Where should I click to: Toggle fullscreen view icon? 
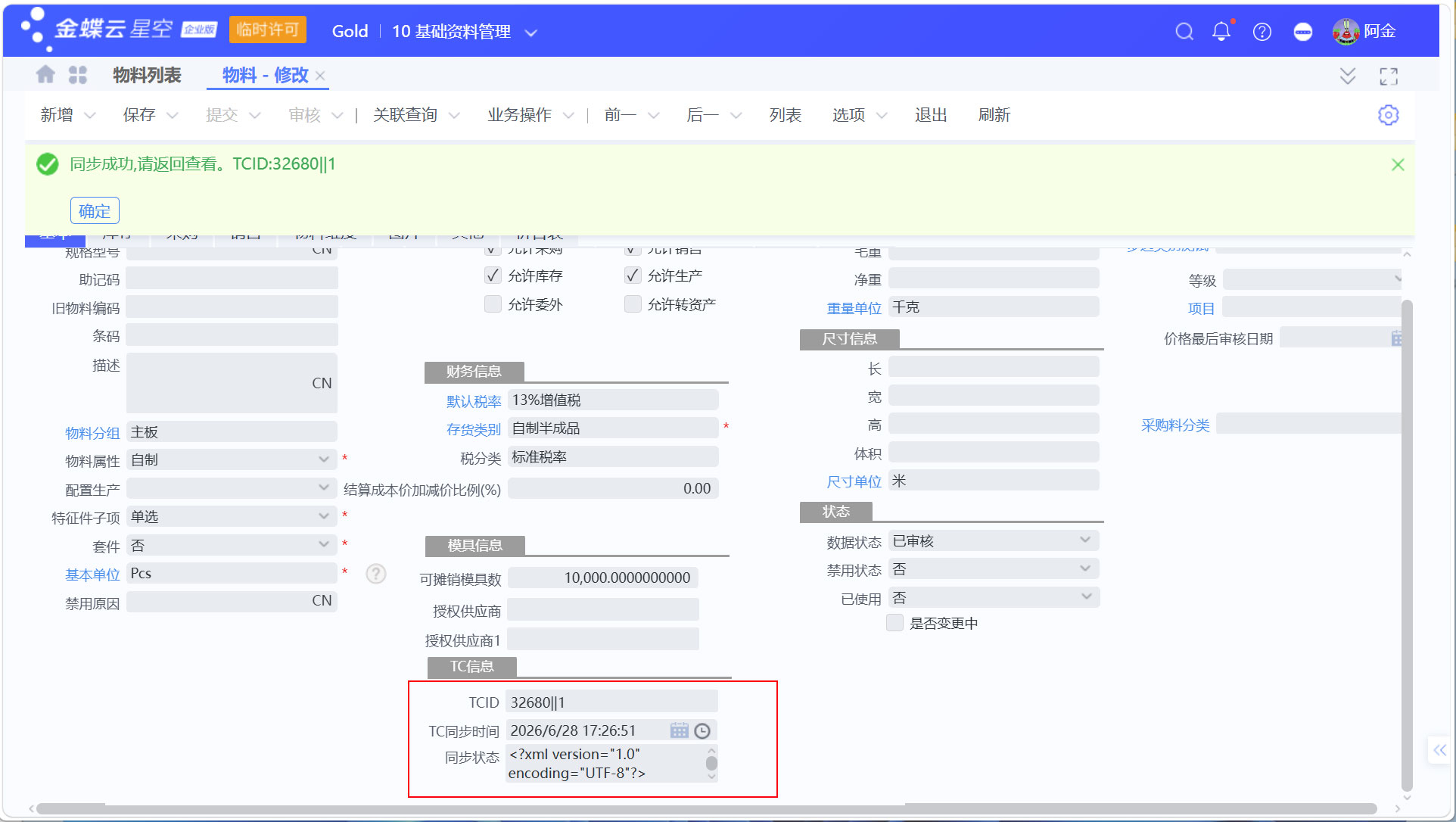pos(1389,76)
